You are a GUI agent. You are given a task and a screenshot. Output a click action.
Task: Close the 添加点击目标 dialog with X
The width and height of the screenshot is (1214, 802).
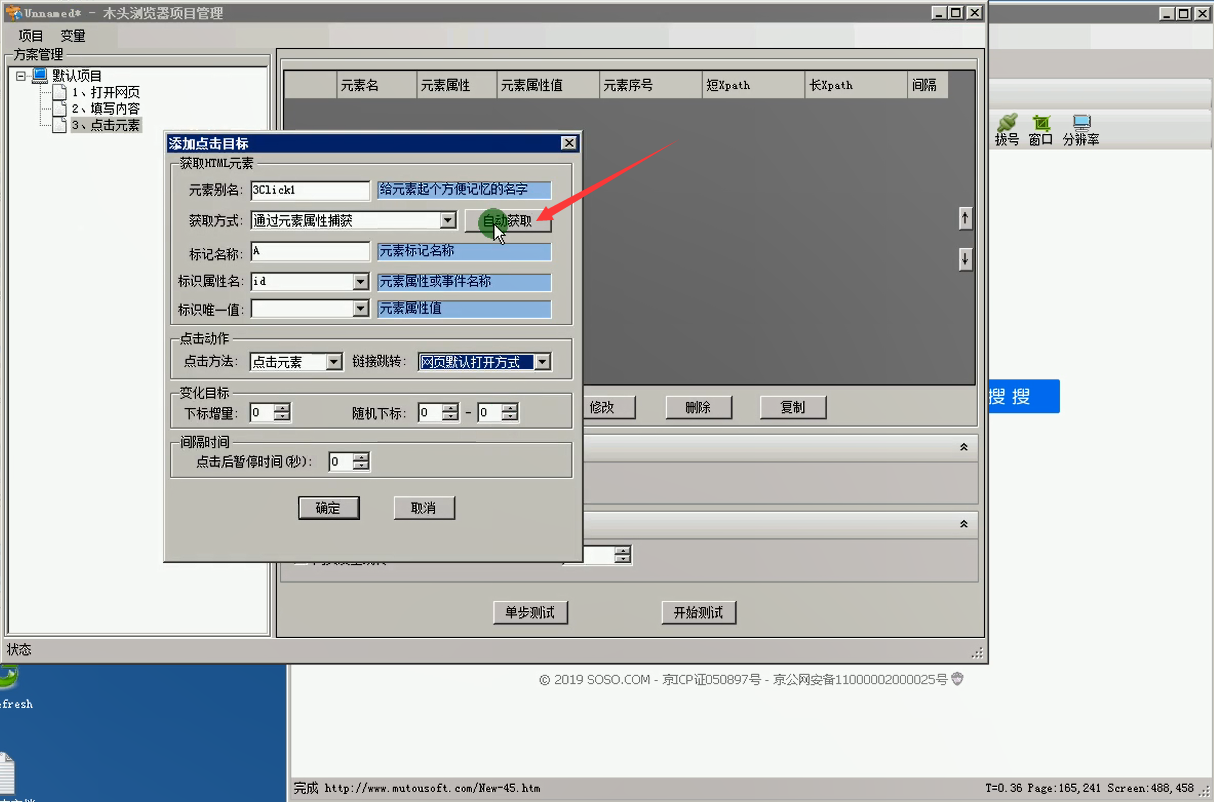tap(568, 144)
